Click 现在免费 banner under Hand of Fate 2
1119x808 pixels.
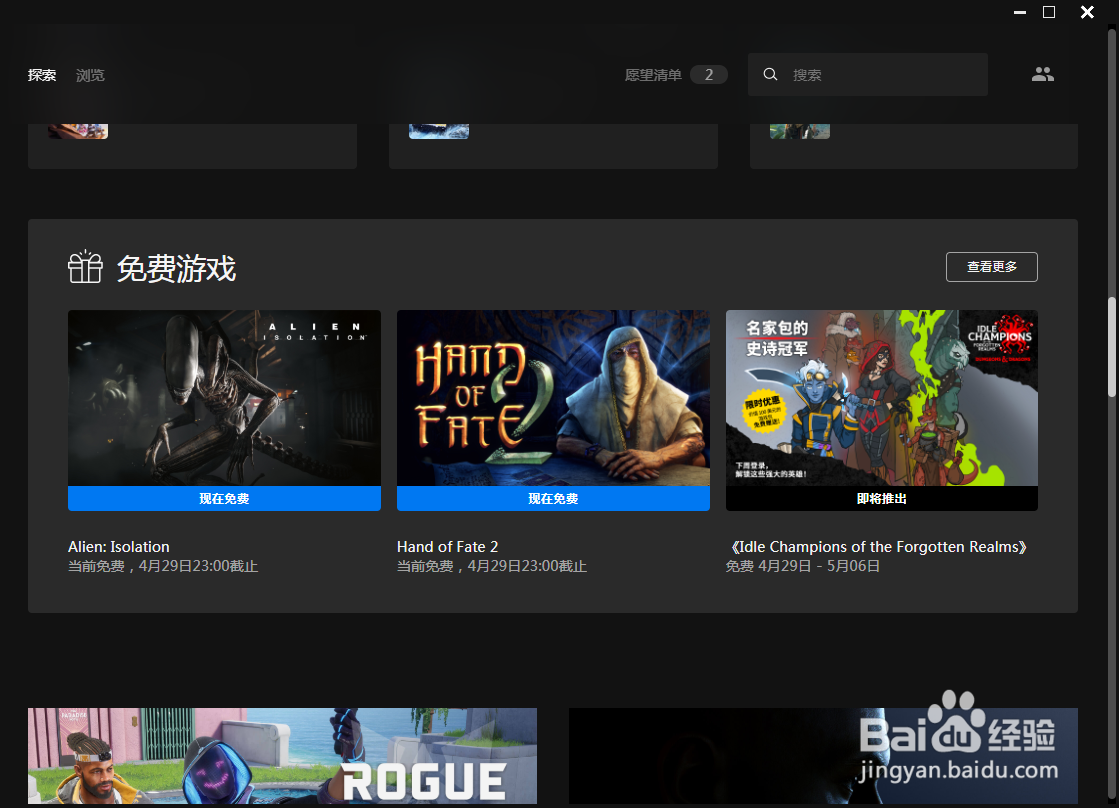point(553,498)
